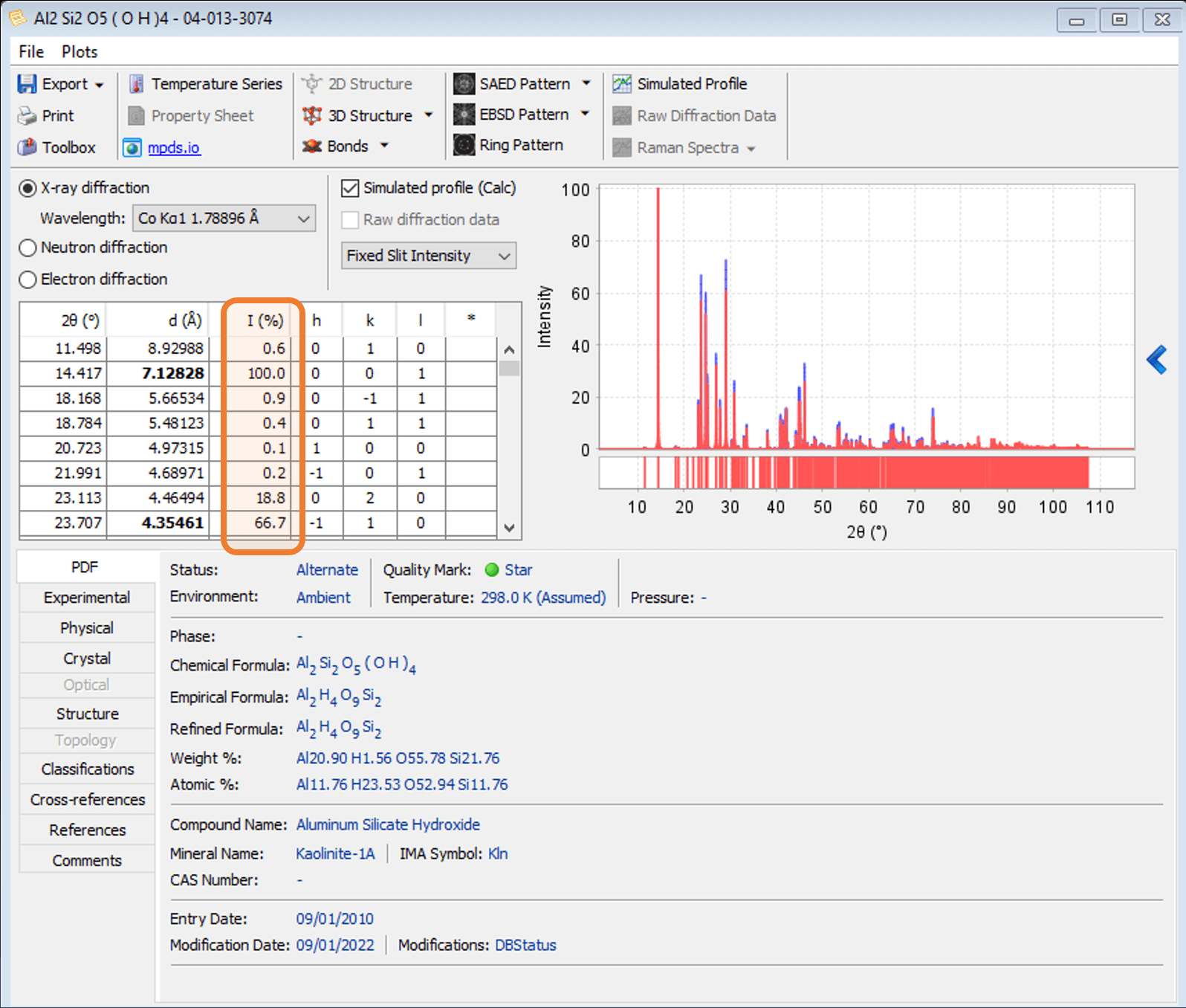The image size is (1186, 1008).
Task: Select X-ray diffraction radio button
Action: (27, 188)
